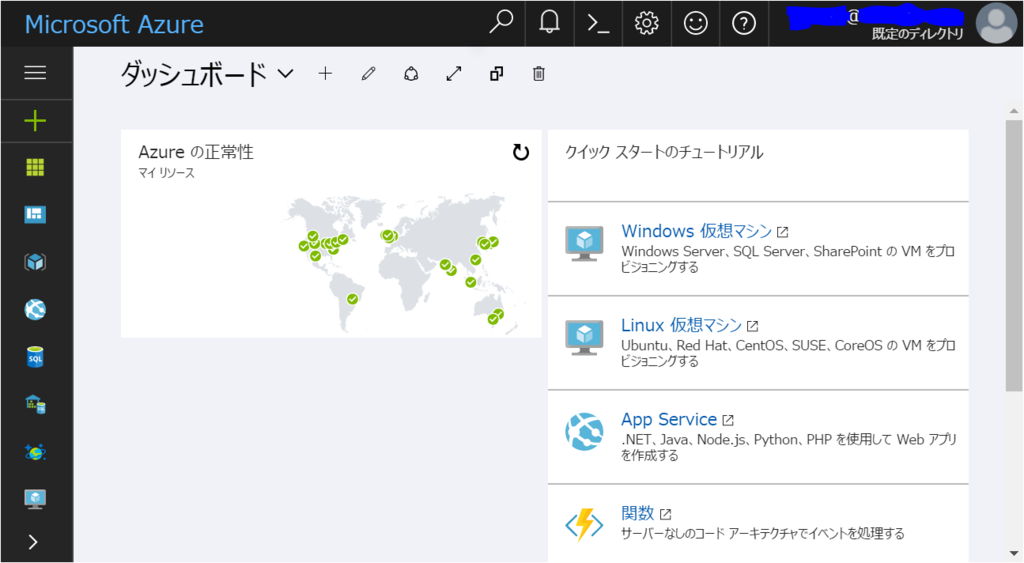Click the South America health checkmark
Viewport: 1024px width, 563px height.
coord(353,299)
